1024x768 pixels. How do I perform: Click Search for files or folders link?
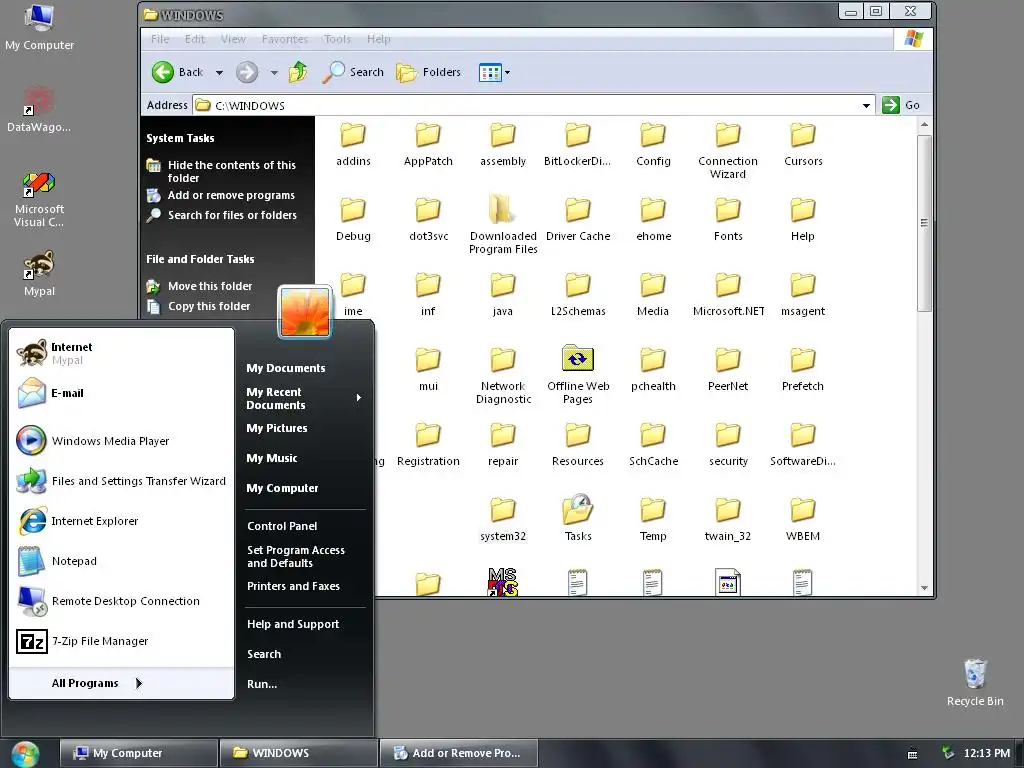tap(222, 215)
